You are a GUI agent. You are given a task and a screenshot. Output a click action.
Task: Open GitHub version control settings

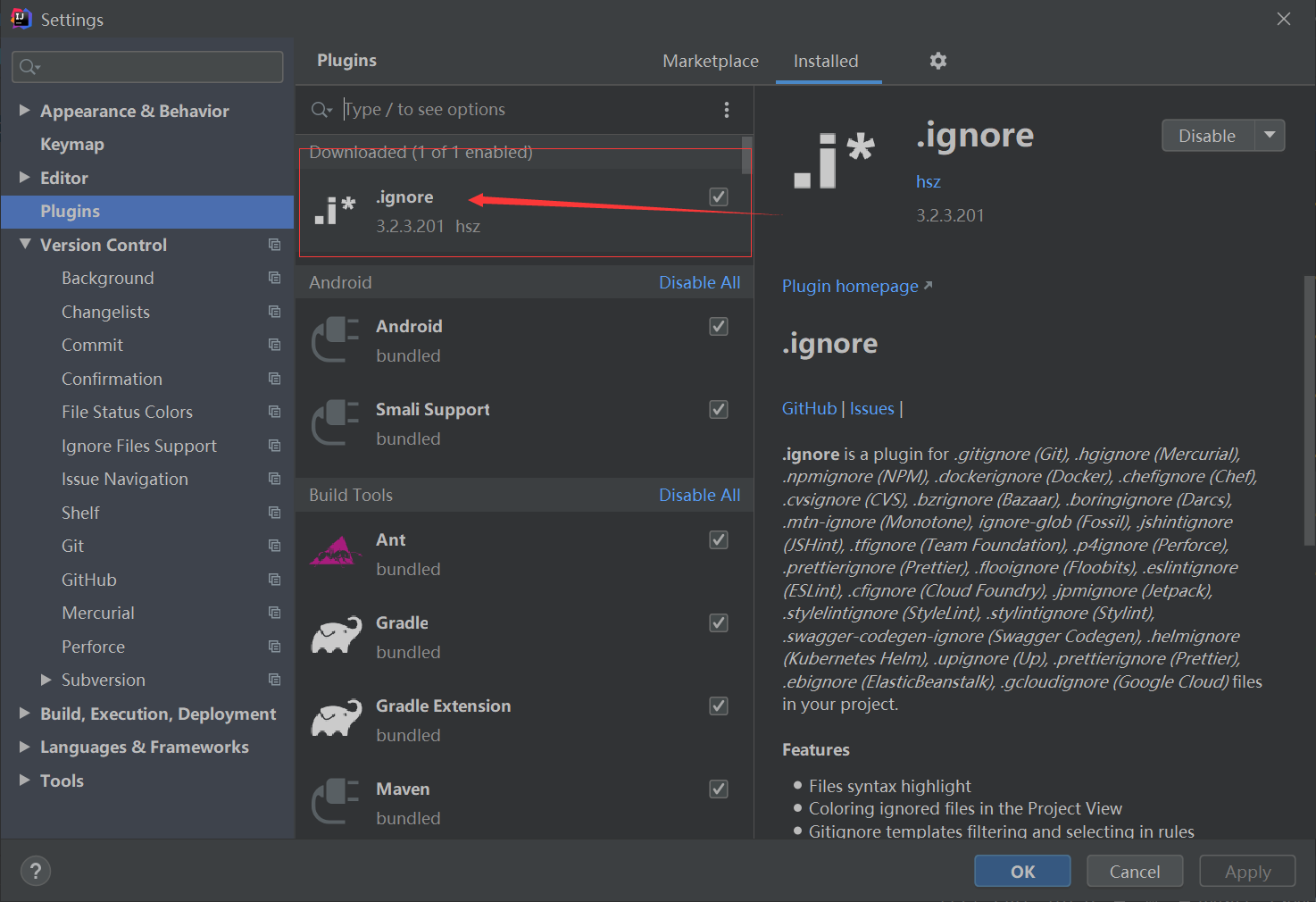pos(89,580)
